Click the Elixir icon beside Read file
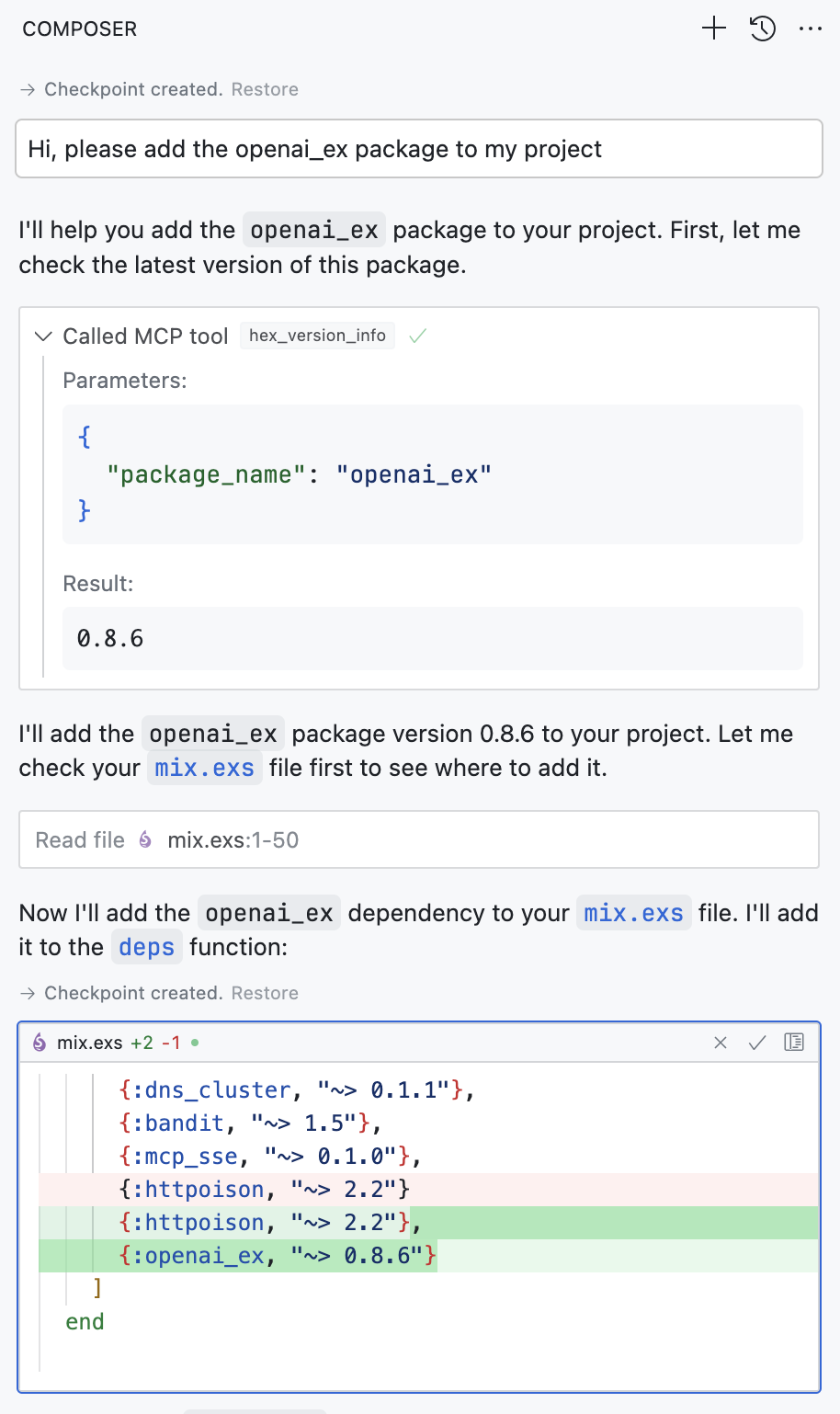The width and height of the screenshot is (840, 1414). [x=144, y=839]
